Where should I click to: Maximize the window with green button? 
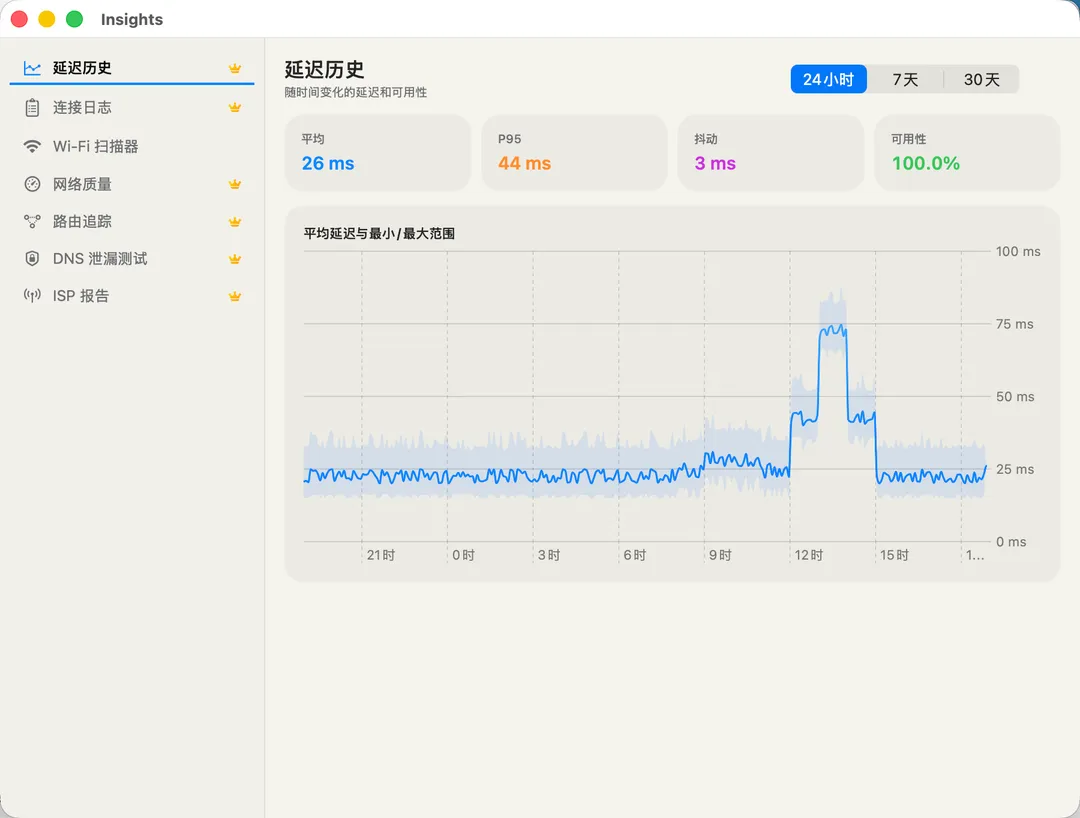point(74,19)
